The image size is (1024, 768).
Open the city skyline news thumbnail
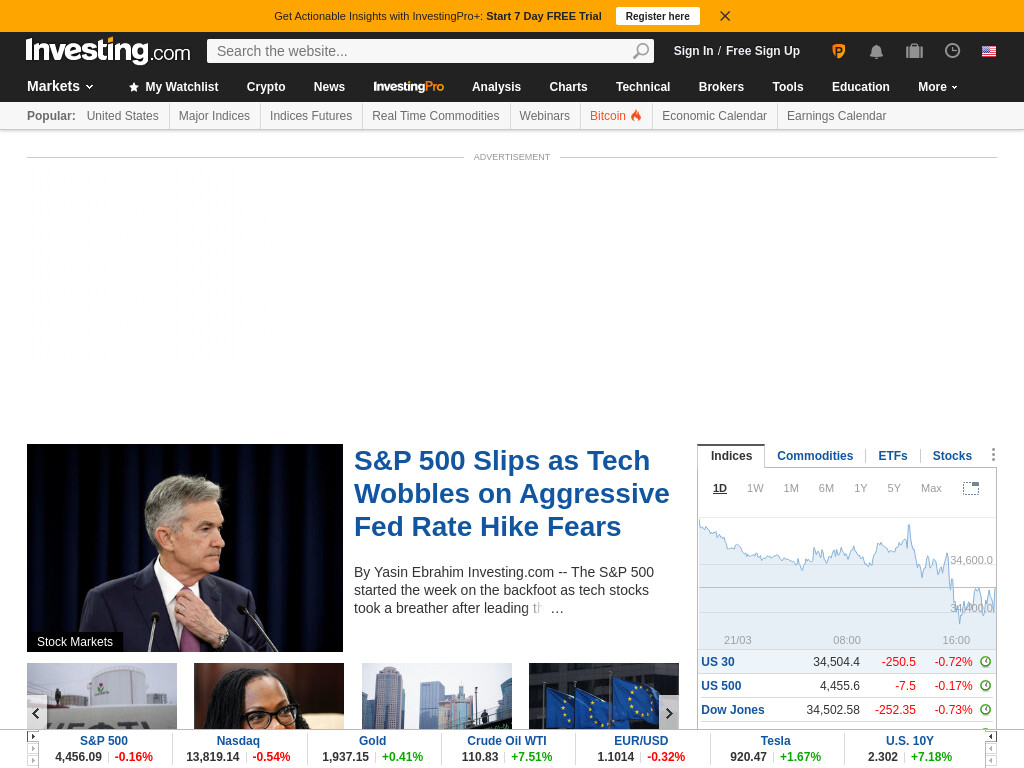pos(437,696)
